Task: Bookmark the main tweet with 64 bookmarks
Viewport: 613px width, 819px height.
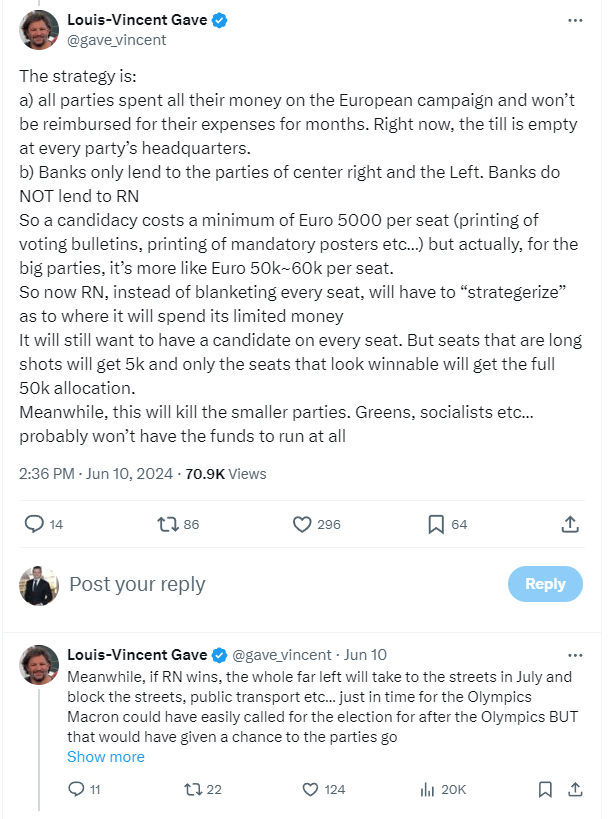Action: pos(436,524)
